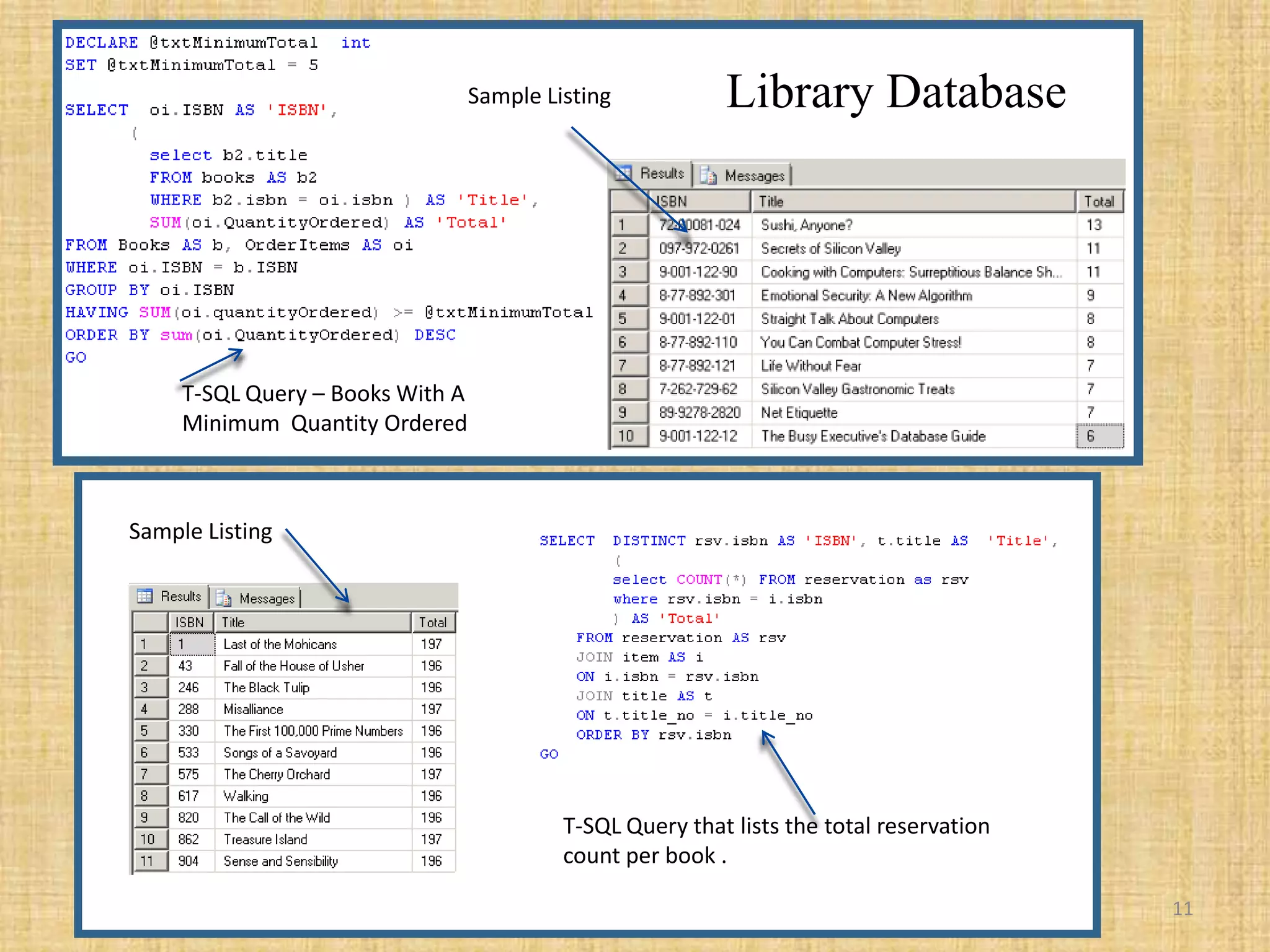The width and height of the screenshot is (1270, 952).
Task: Select ISBN column header in upper grid
Action: click(699, 201)
